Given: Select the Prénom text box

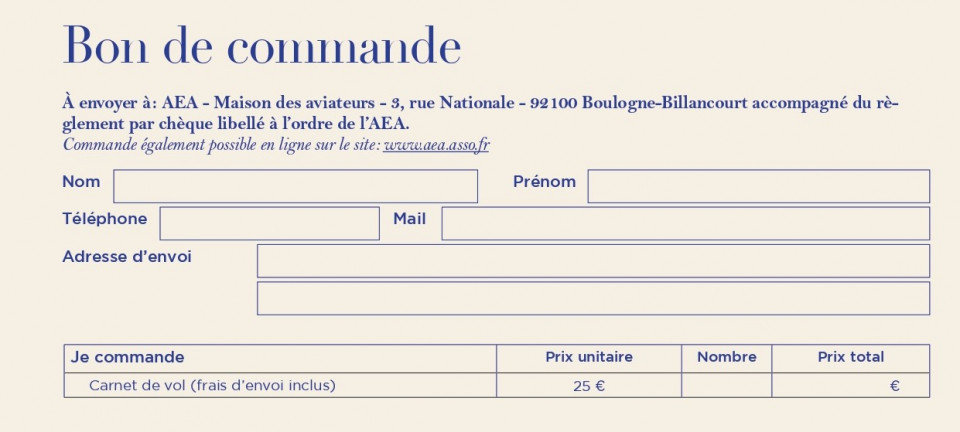Looking at the screenshot, I should (x=759, y=186).
